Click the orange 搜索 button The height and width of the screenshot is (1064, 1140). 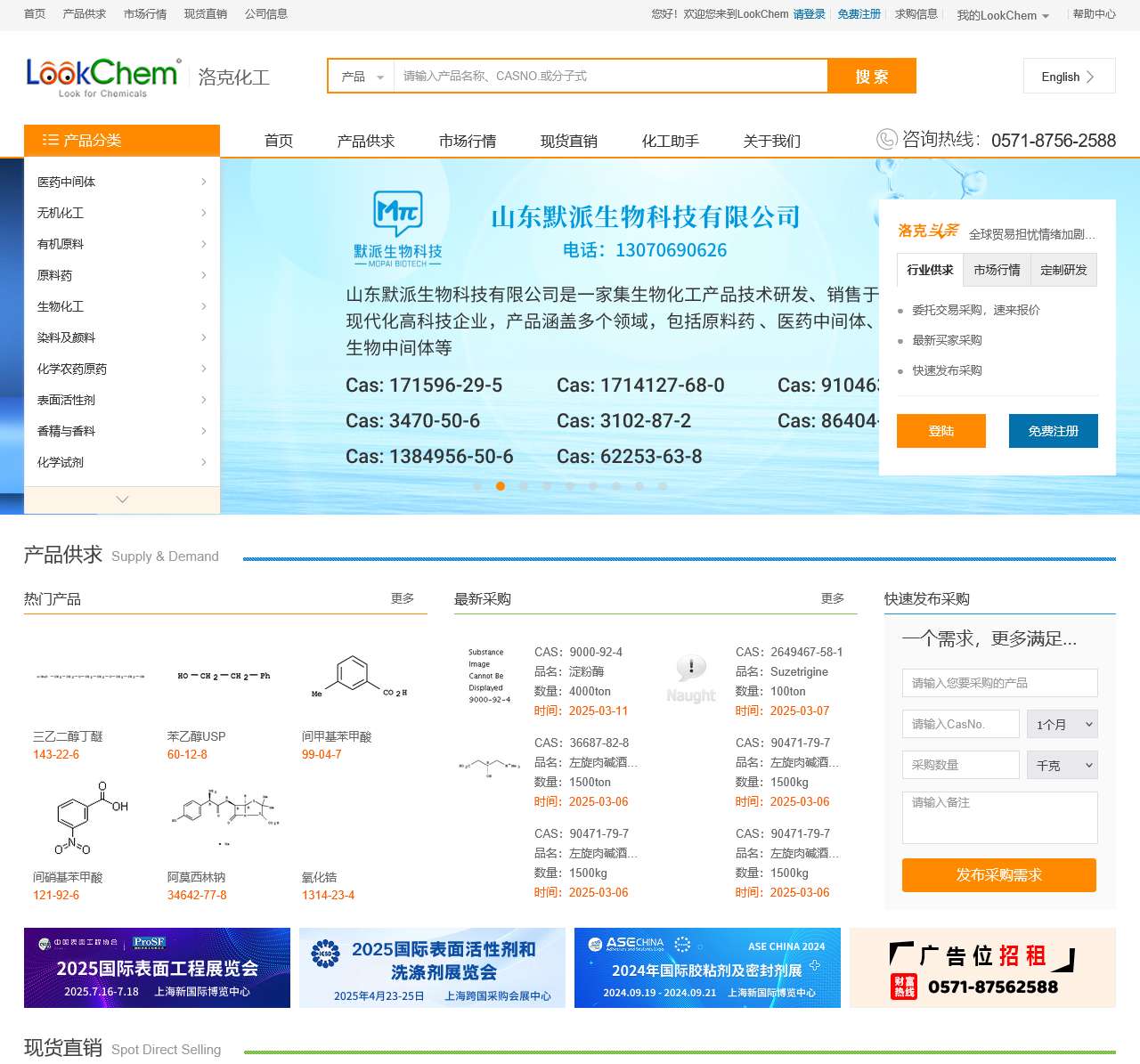click(872, 77)
